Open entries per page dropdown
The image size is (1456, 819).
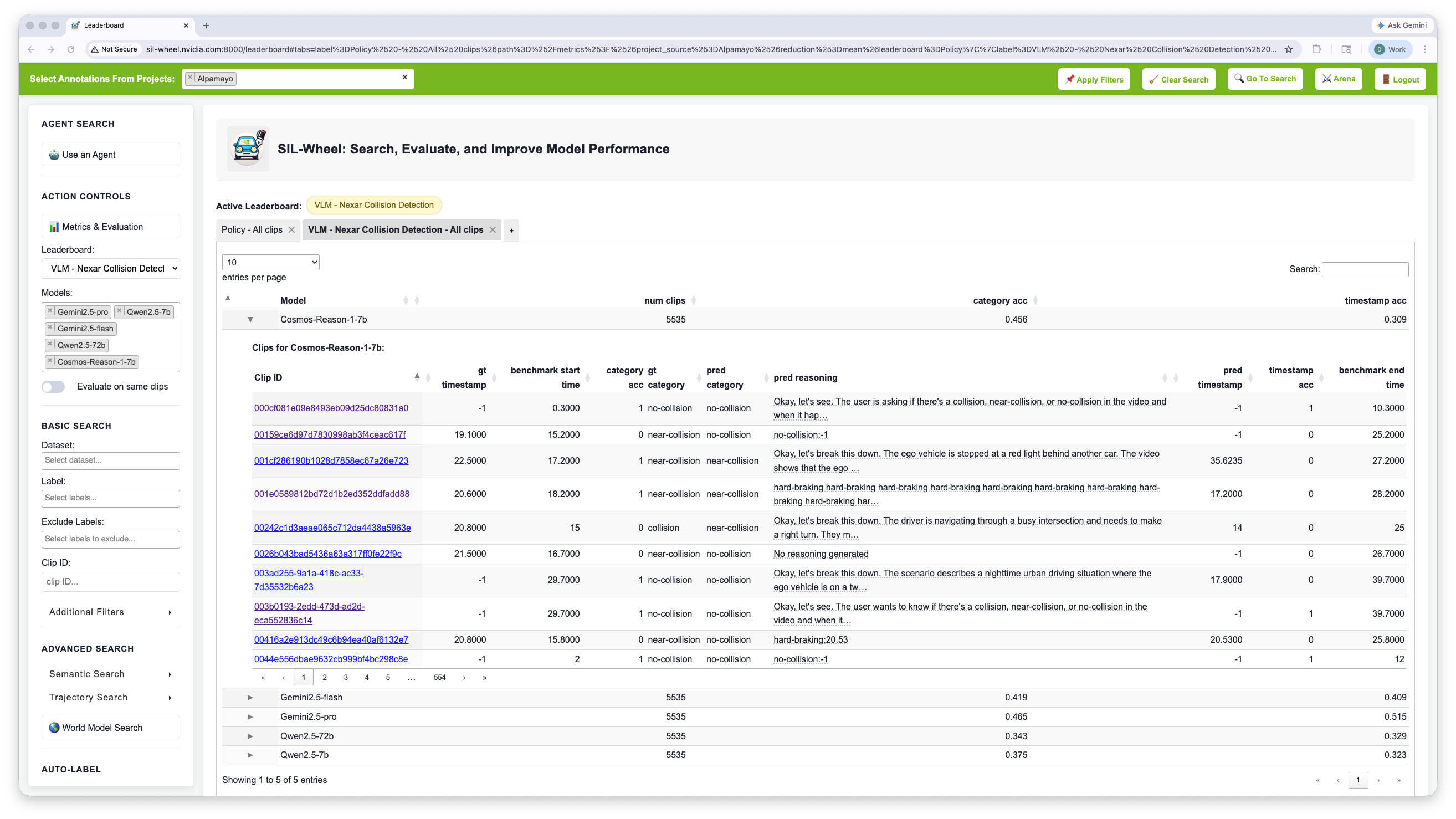point(271,262)
